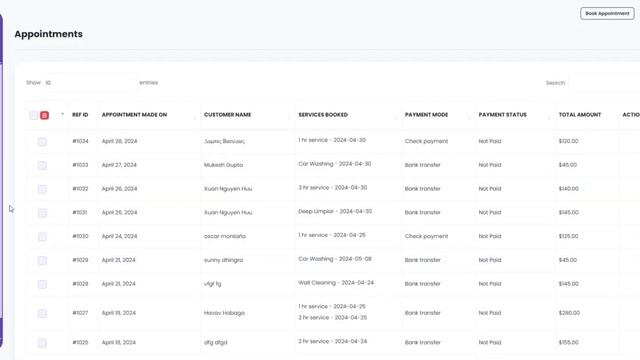
Task: Click Not Paid status in row #1034
Action: pos(489,141)
